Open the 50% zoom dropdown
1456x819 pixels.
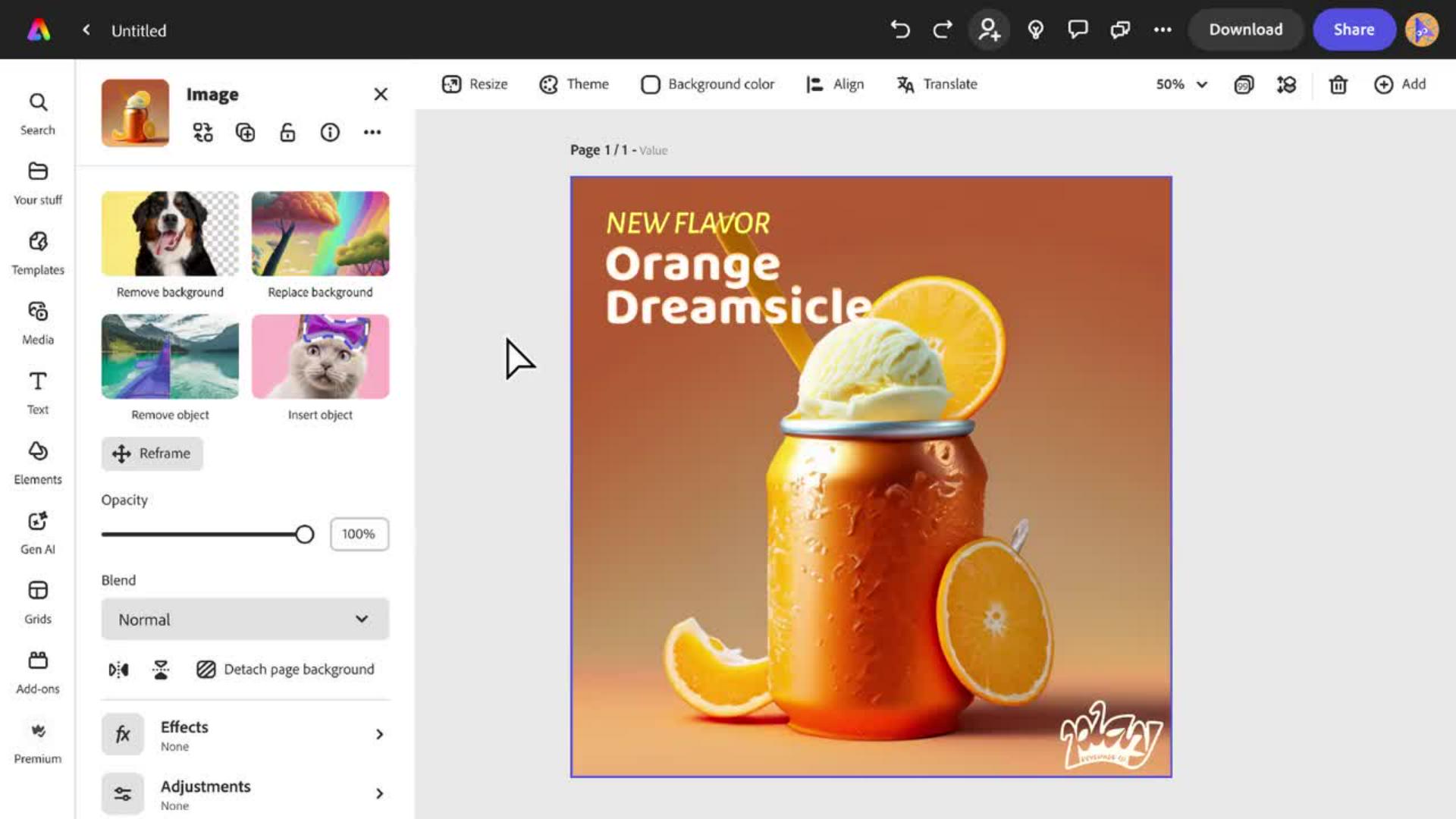pyautogui.click(x=1181, y=84)
